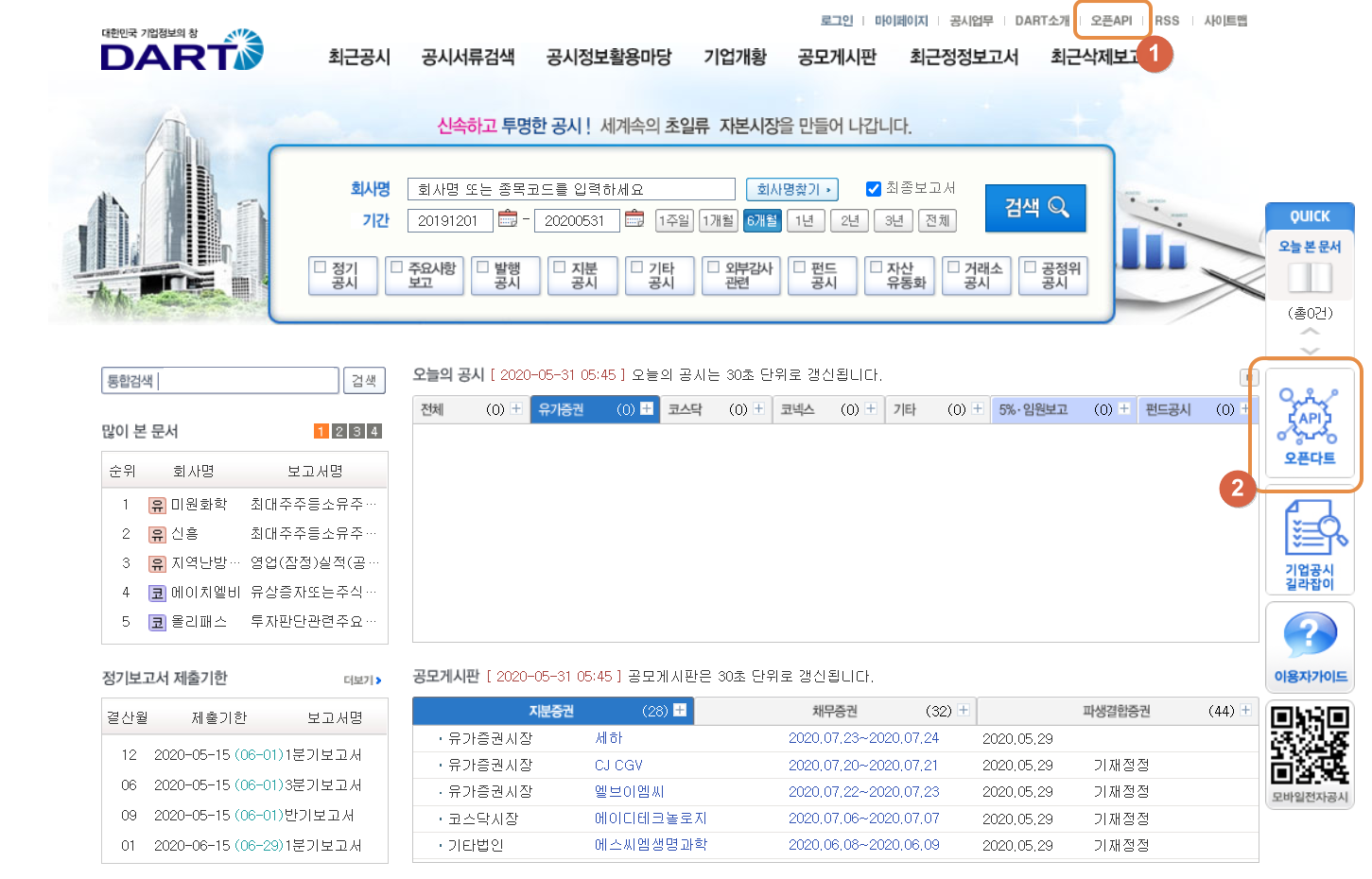Image resolution: width=1372 pixels, height=879 pixels.
Task: Open the 기업개황 menu
Action: (735, 58)
